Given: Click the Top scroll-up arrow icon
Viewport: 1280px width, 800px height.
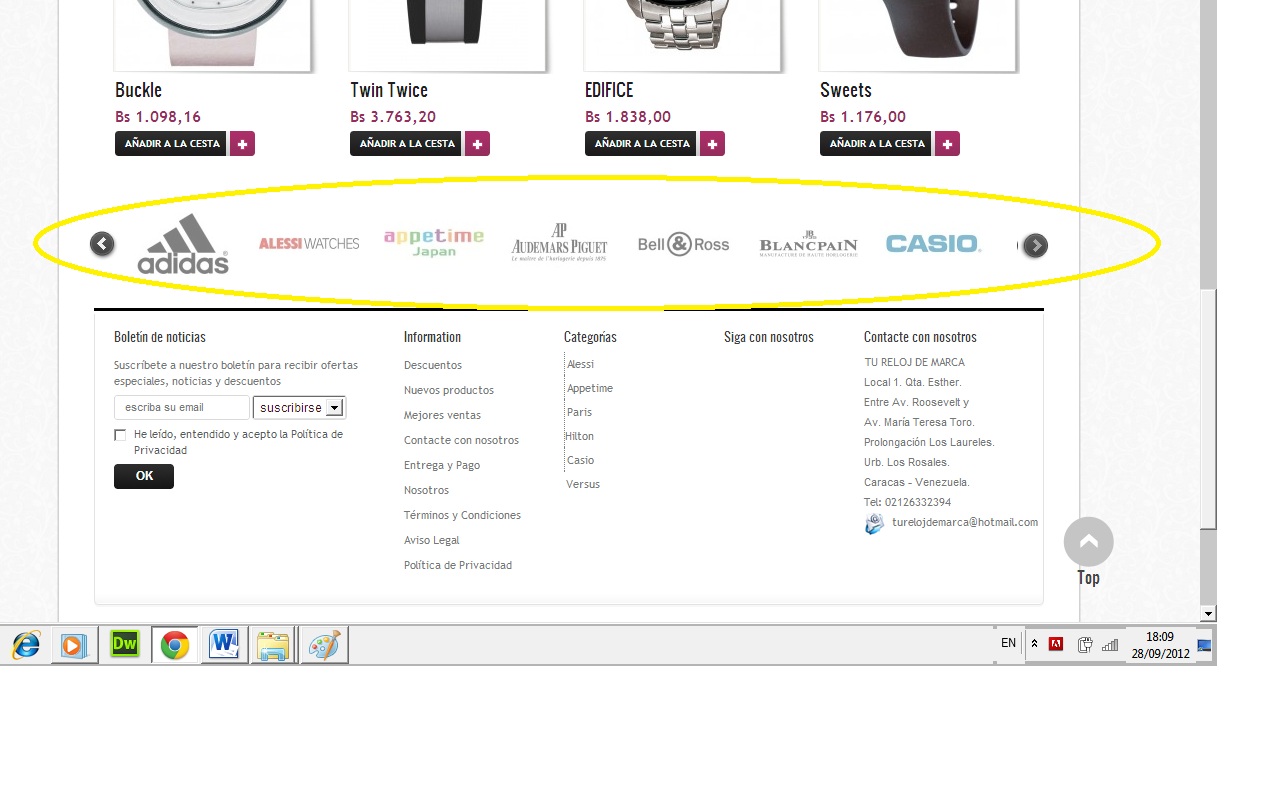Looking at the screenshot, I should 1089,542.
